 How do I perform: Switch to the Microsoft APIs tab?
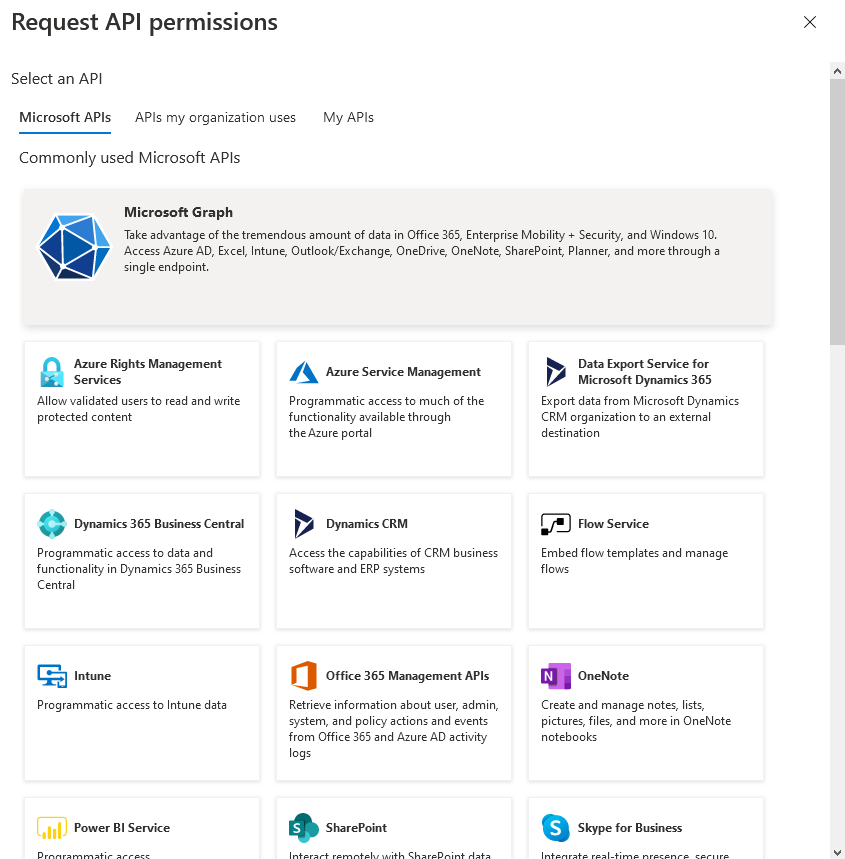(x=65, y=117)
